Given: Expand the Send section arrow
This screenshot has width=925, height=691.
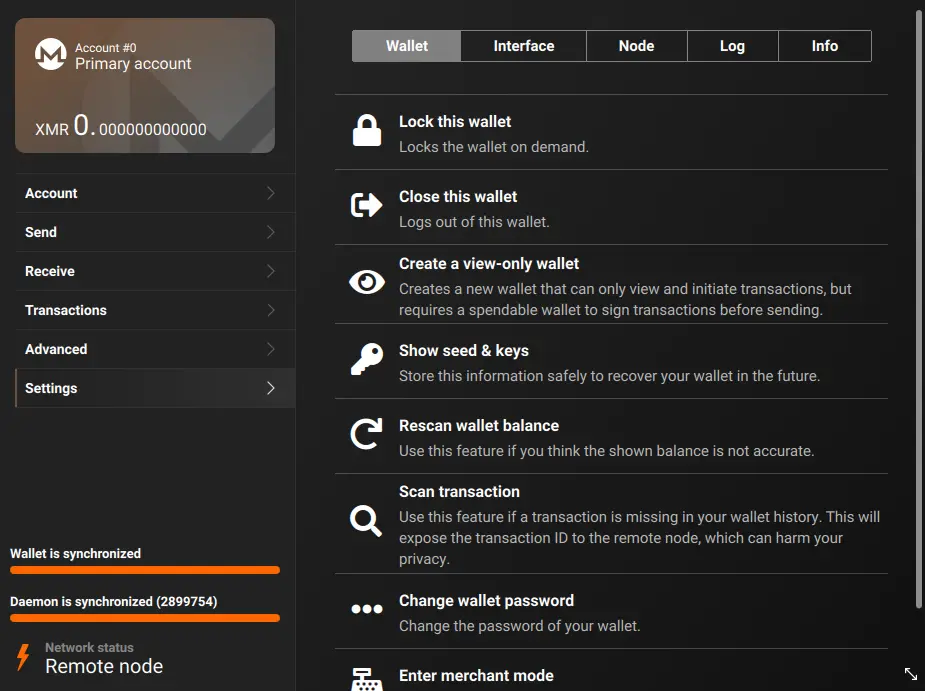Looking at the screenshot, I should [x=270, y=232].
